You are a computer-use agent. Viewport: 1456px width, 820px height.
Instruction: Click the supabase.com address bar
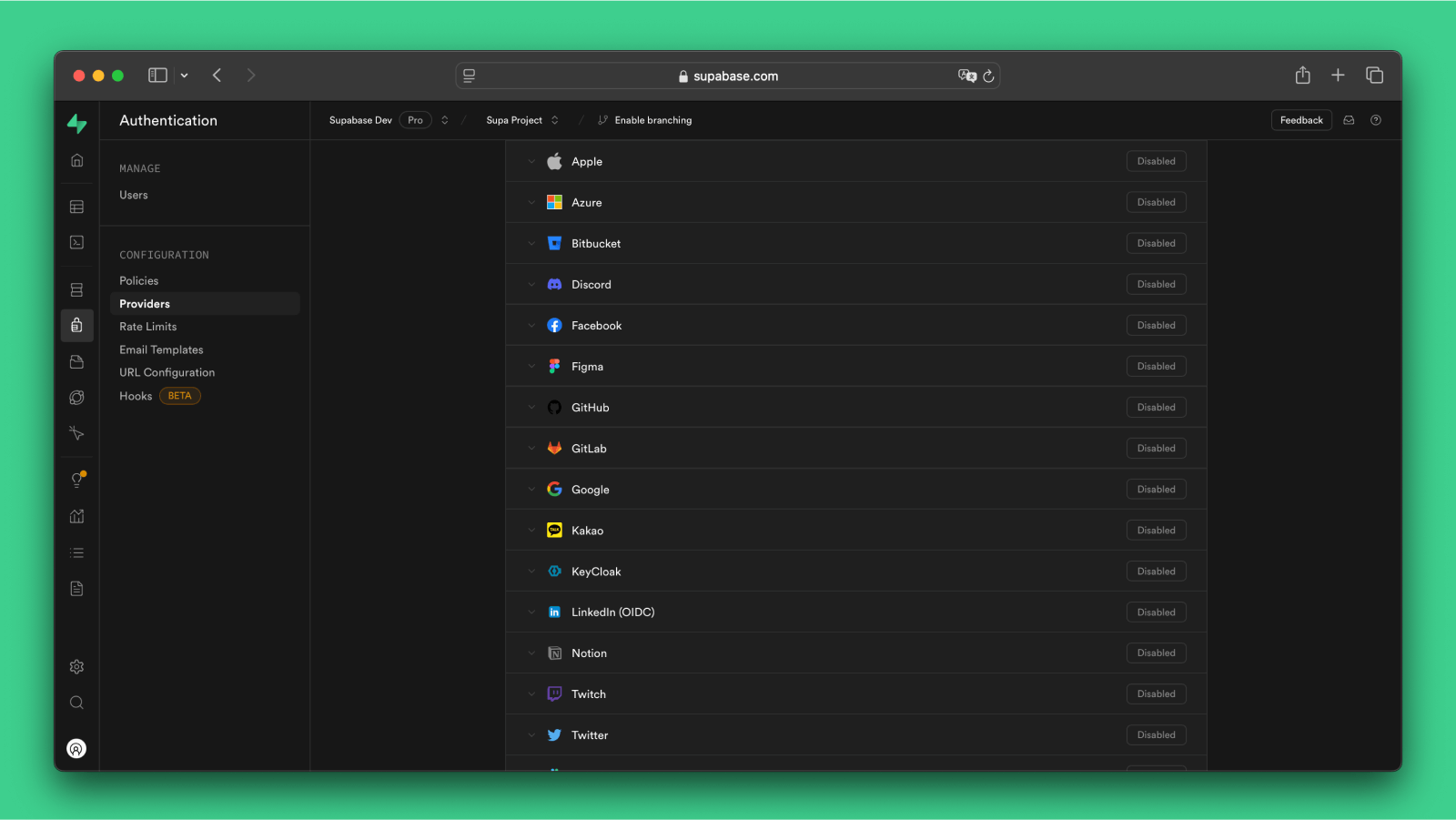728,76
